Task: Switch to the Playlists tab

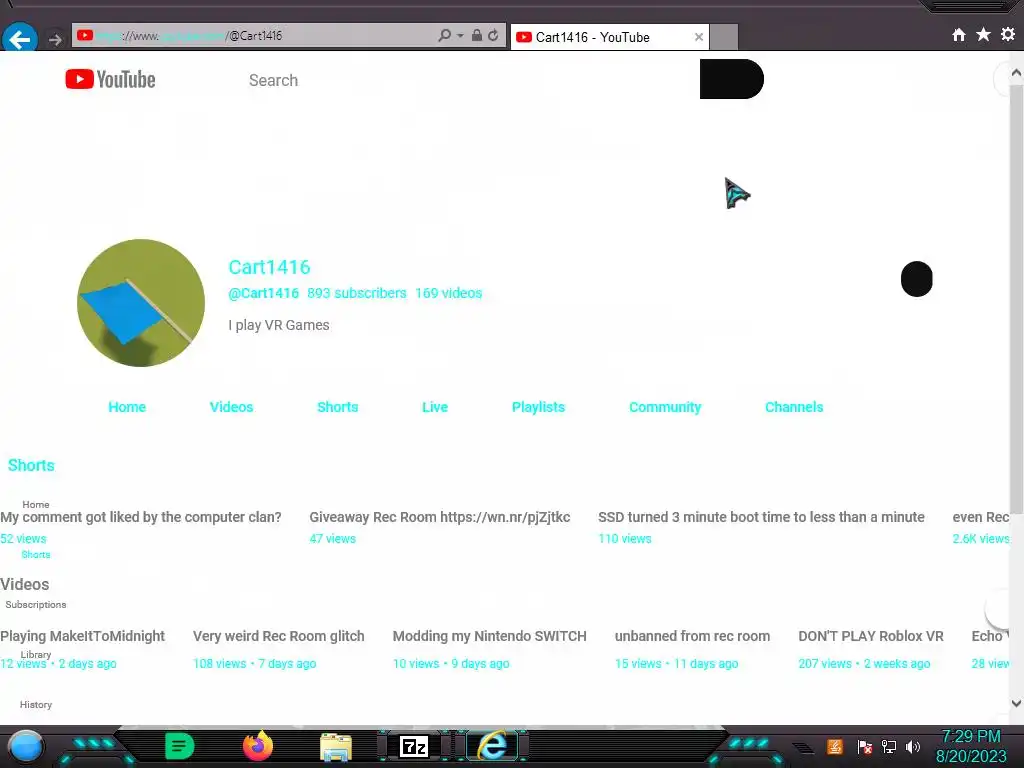Action: [538, 407]
